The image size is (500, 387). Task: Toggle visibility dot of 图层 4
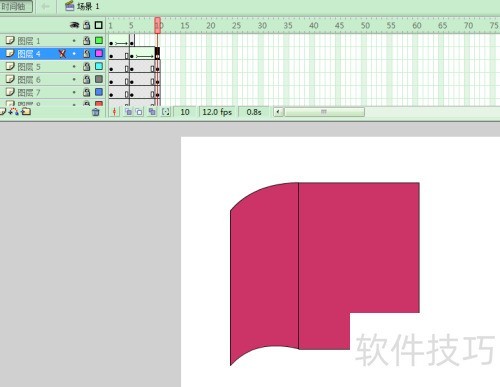[x=74, y=53]
